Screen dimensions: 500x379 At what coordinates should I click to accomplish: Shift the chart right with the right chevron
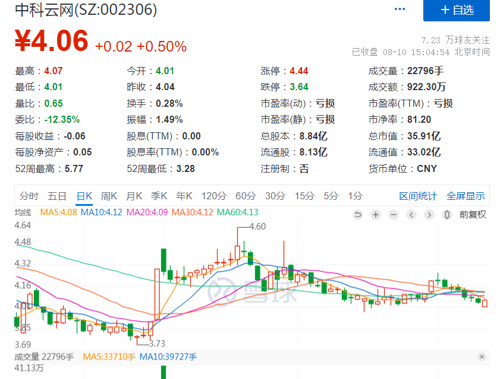(x=429, y=215)
